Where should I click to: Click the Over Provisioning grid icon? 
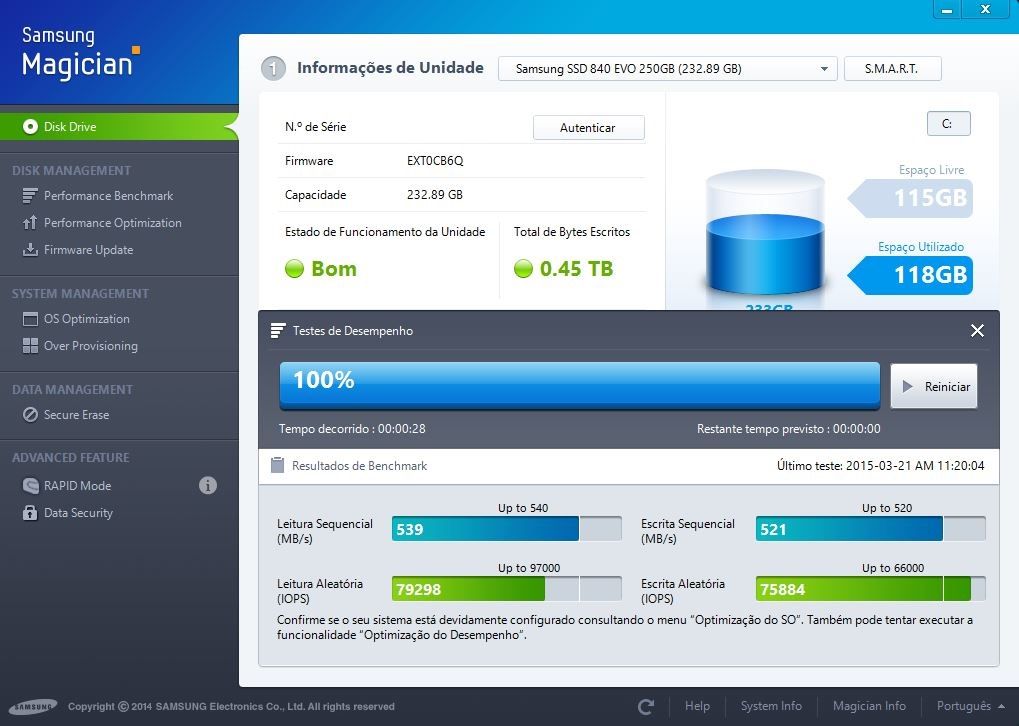(x=29, y=346)
